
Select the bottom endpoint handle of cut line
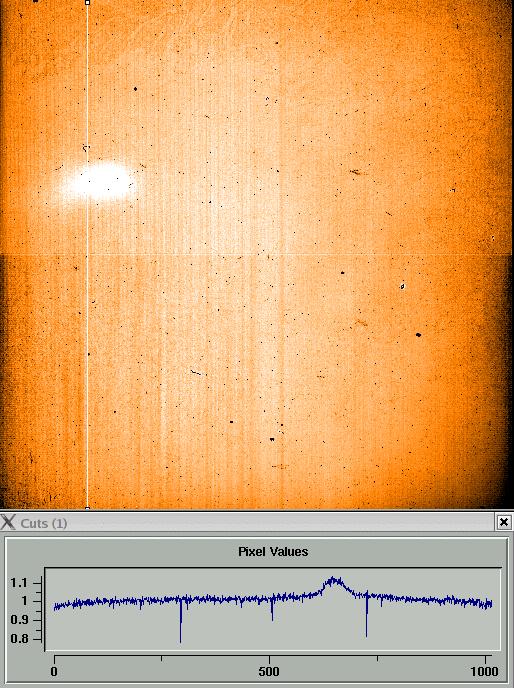click(x=87, y=508)
